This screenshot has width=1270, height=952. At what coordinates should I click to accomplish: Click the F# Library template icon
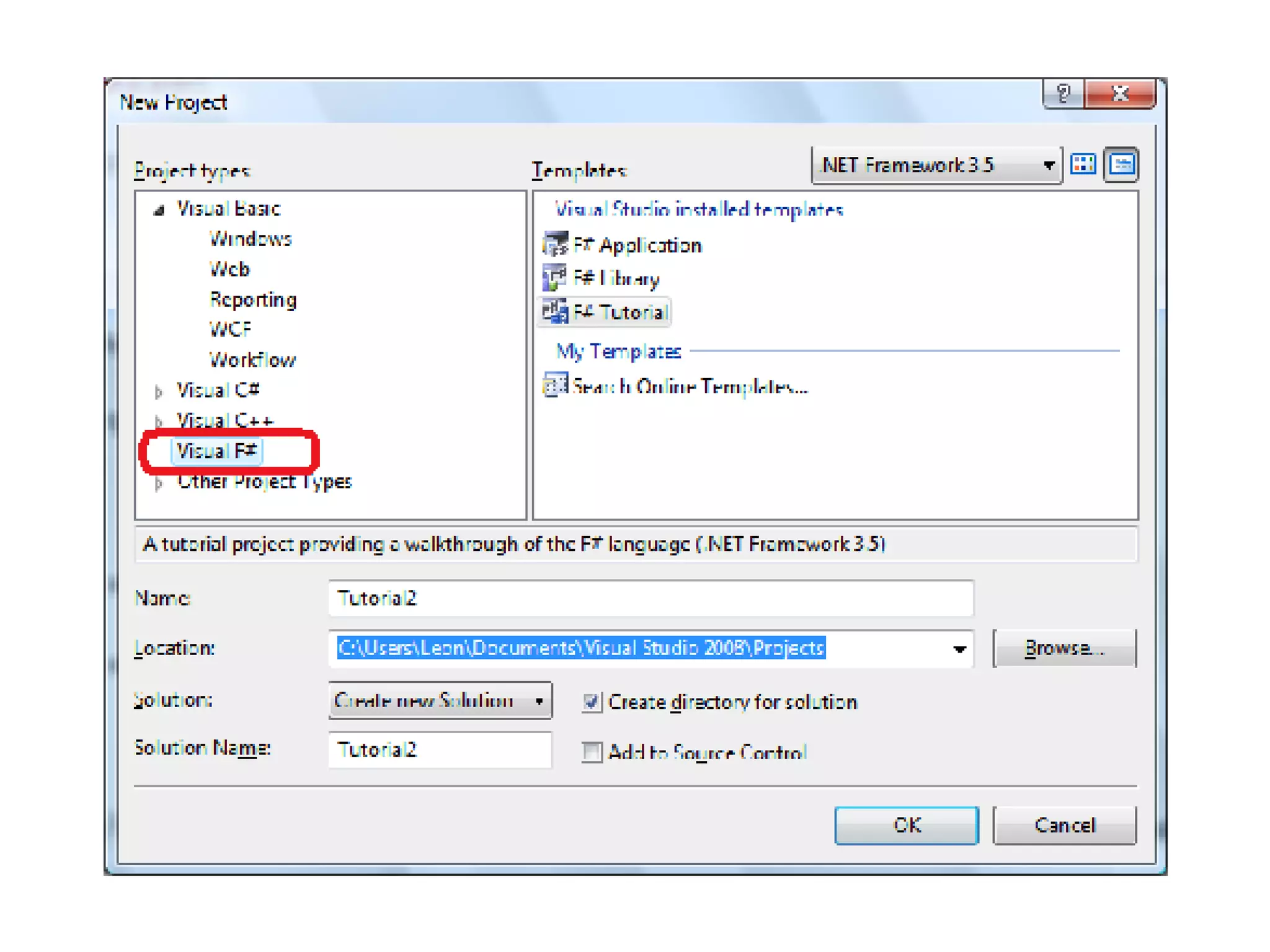pos(554,278)
